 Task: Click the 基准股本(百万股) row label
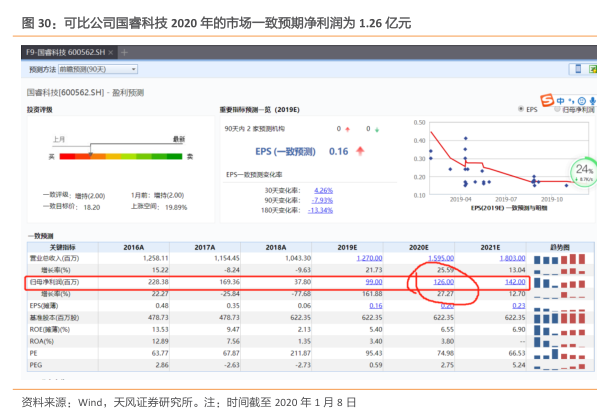pyautogui.click(x=54, y=318)
